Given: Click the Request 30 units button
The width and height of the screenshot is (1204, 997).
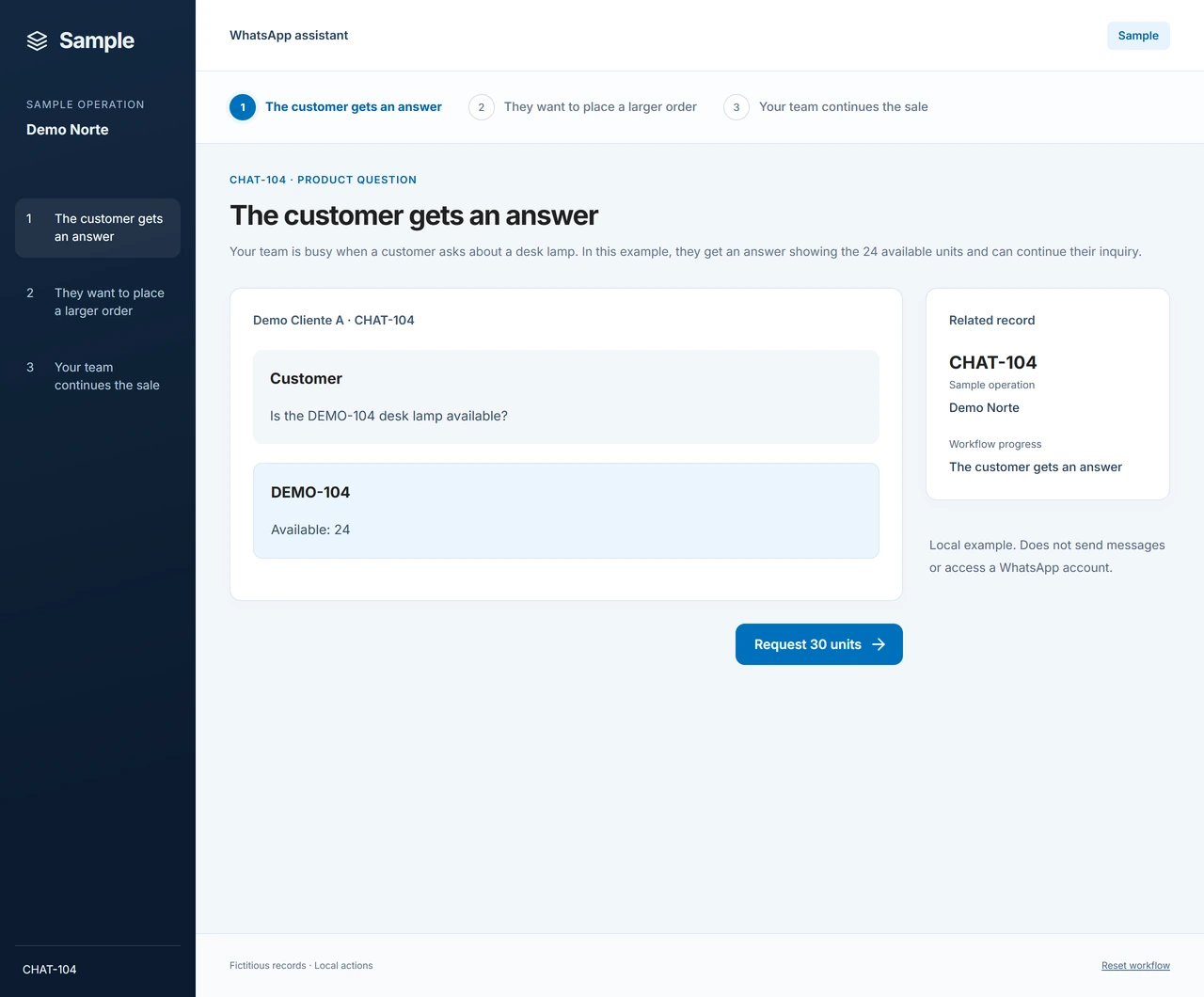Looking at the screenshot, I should click(819, 644).
